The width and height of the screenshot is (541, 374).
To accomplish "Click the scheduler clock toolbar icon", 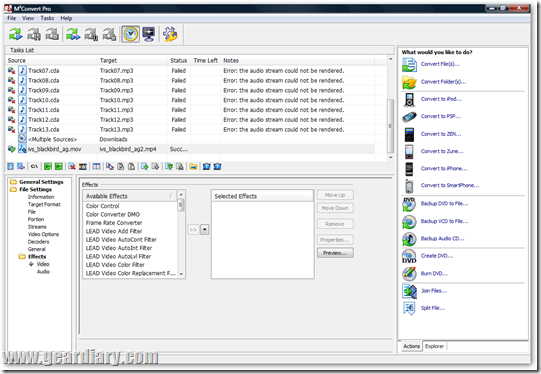I will 131,34.
